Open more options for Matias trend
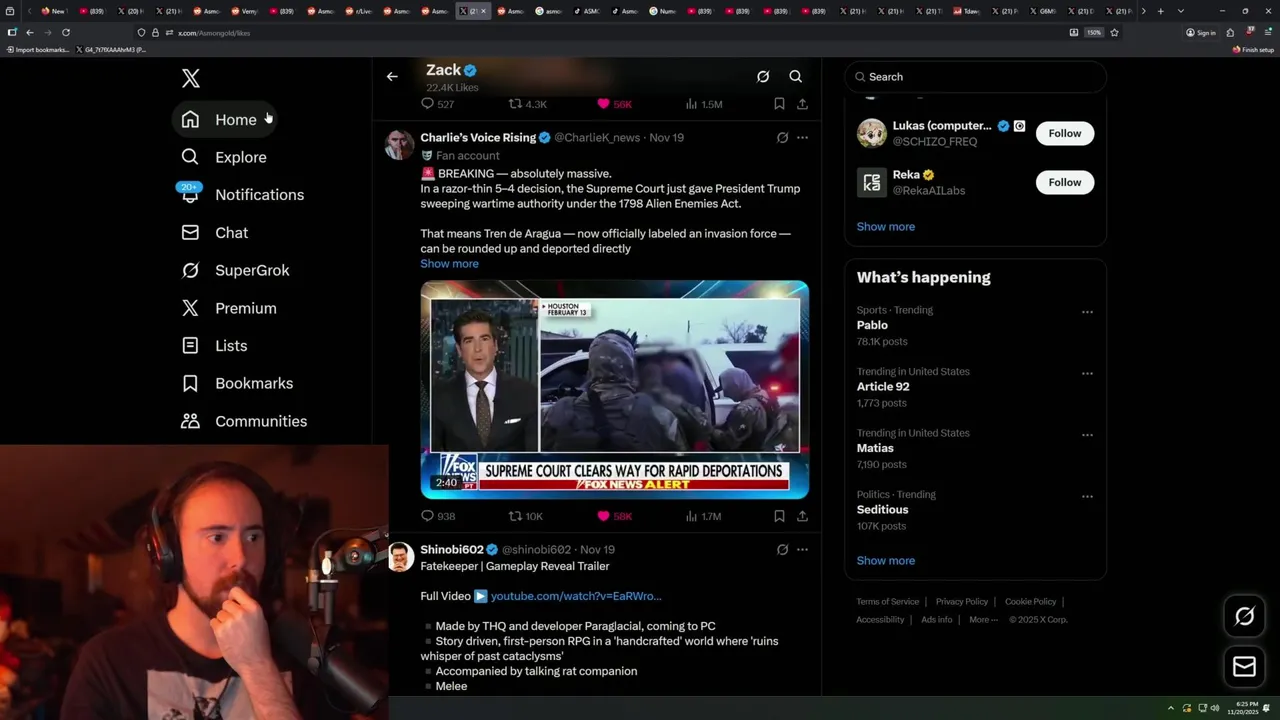 [1087, 435]
